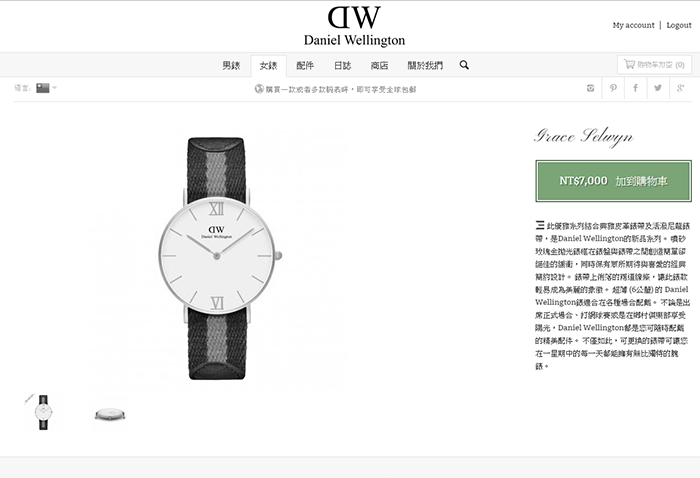This screenshot has width=700, height=478.
Task: Go to the 商店 menu item
Action: pos(379,66)
